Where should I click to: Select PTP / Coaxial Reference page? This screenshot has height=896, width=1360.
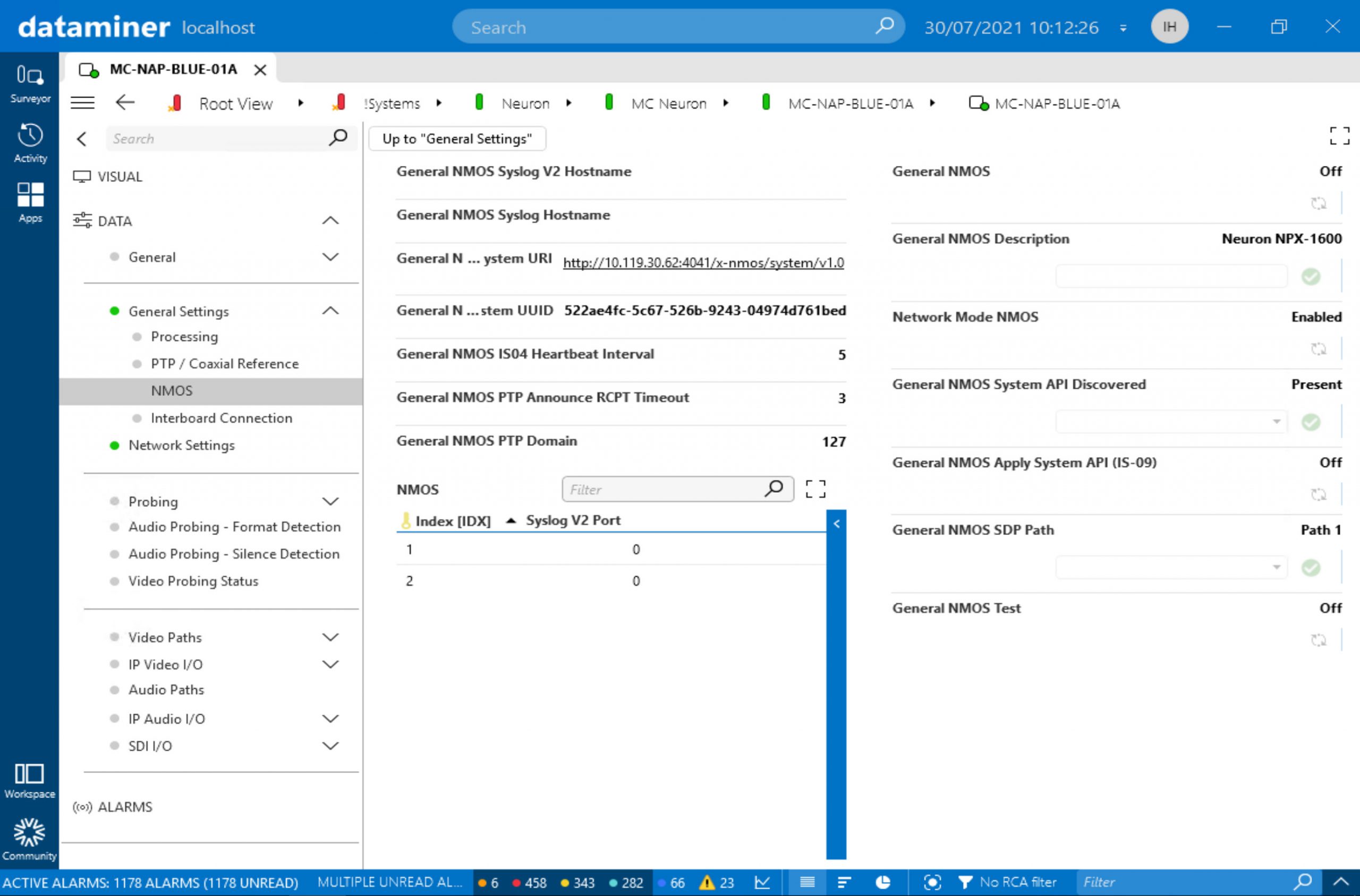tap(225, 363)
